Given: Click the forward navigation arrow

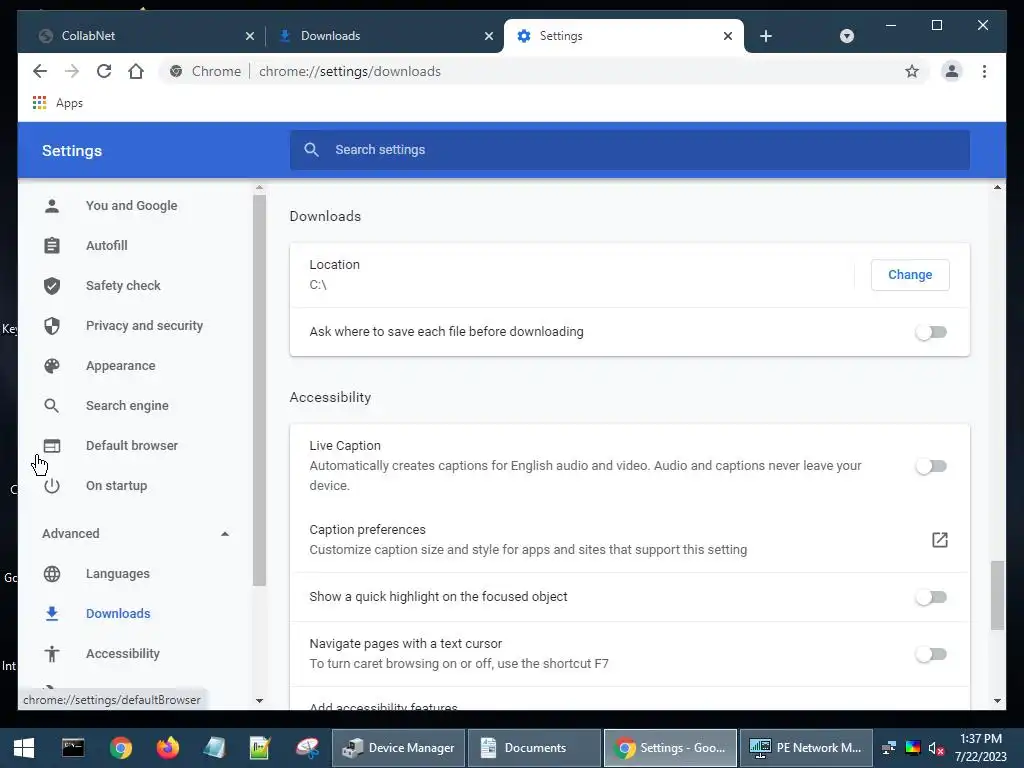Looking at the screenshot, I should pos(72,71).
